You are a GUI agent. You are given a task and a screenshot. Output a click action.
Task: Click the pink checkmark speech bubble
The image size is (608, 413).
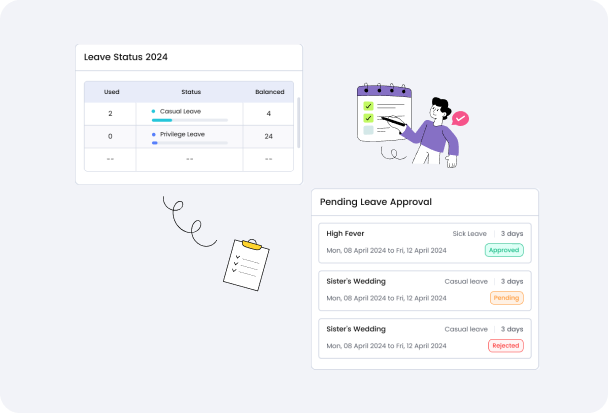click(x=460, y=118)
